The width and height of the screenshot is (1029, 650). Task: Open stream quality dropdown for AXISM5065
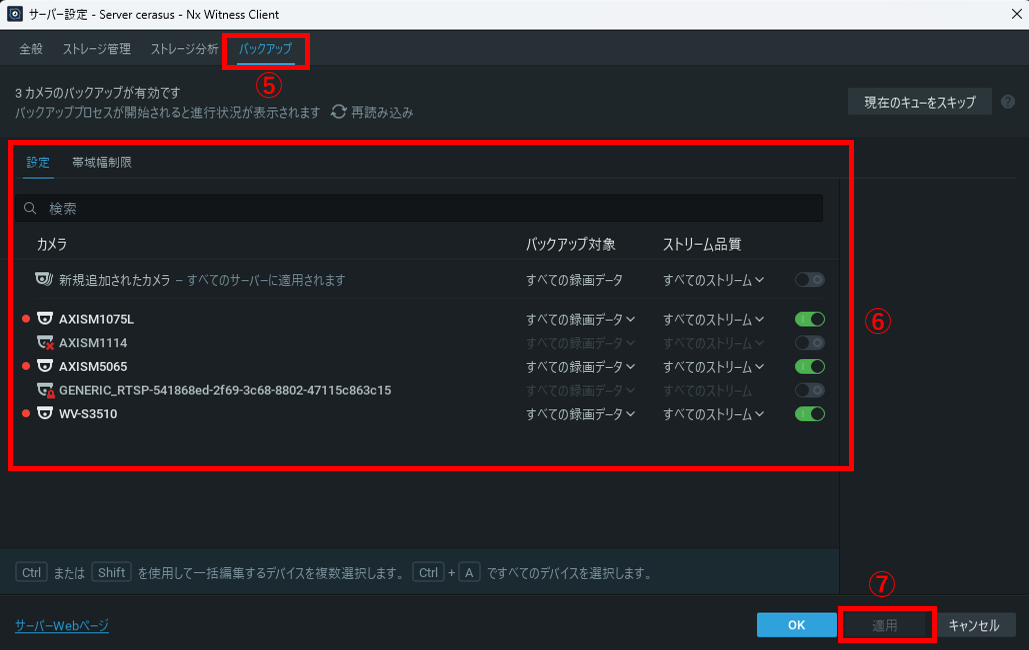point(713,367)
